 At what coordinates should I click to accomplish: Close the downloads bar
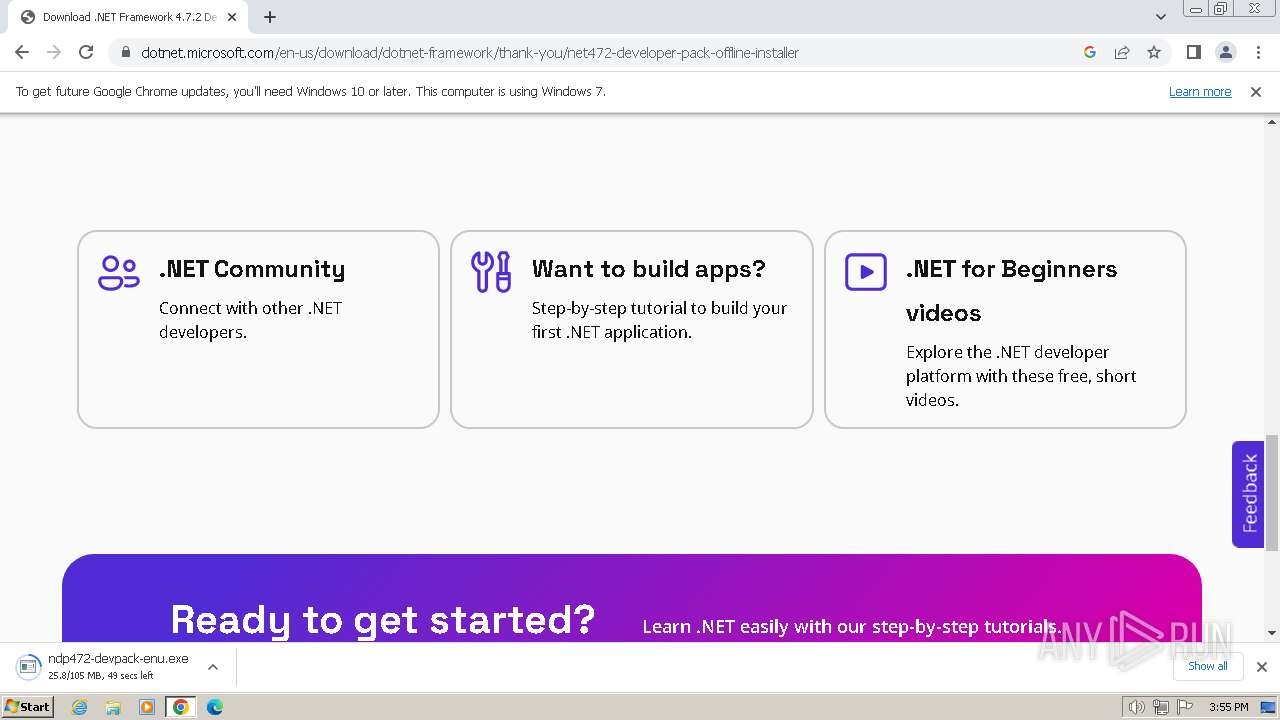[x=1262, y=667]
